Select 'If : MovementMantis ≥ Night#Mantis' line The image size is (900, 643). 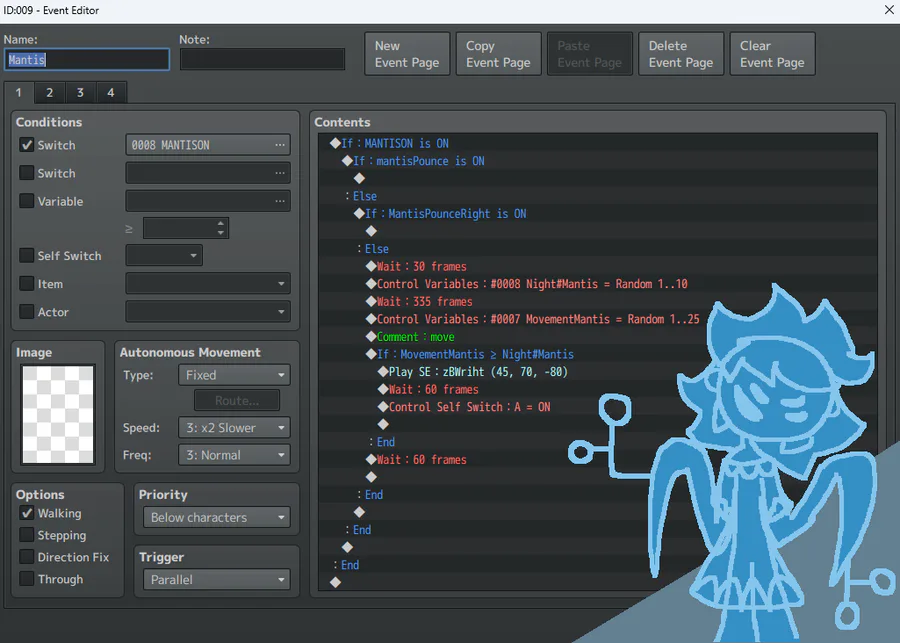click(598, 354)
